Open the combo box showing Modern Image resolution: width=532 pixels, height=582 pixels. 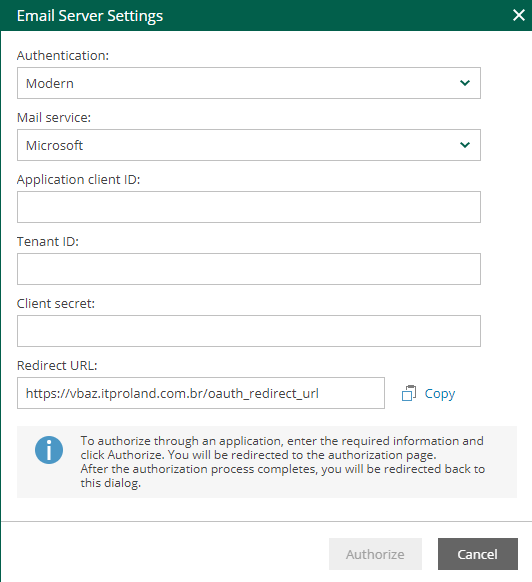[249, 83]
